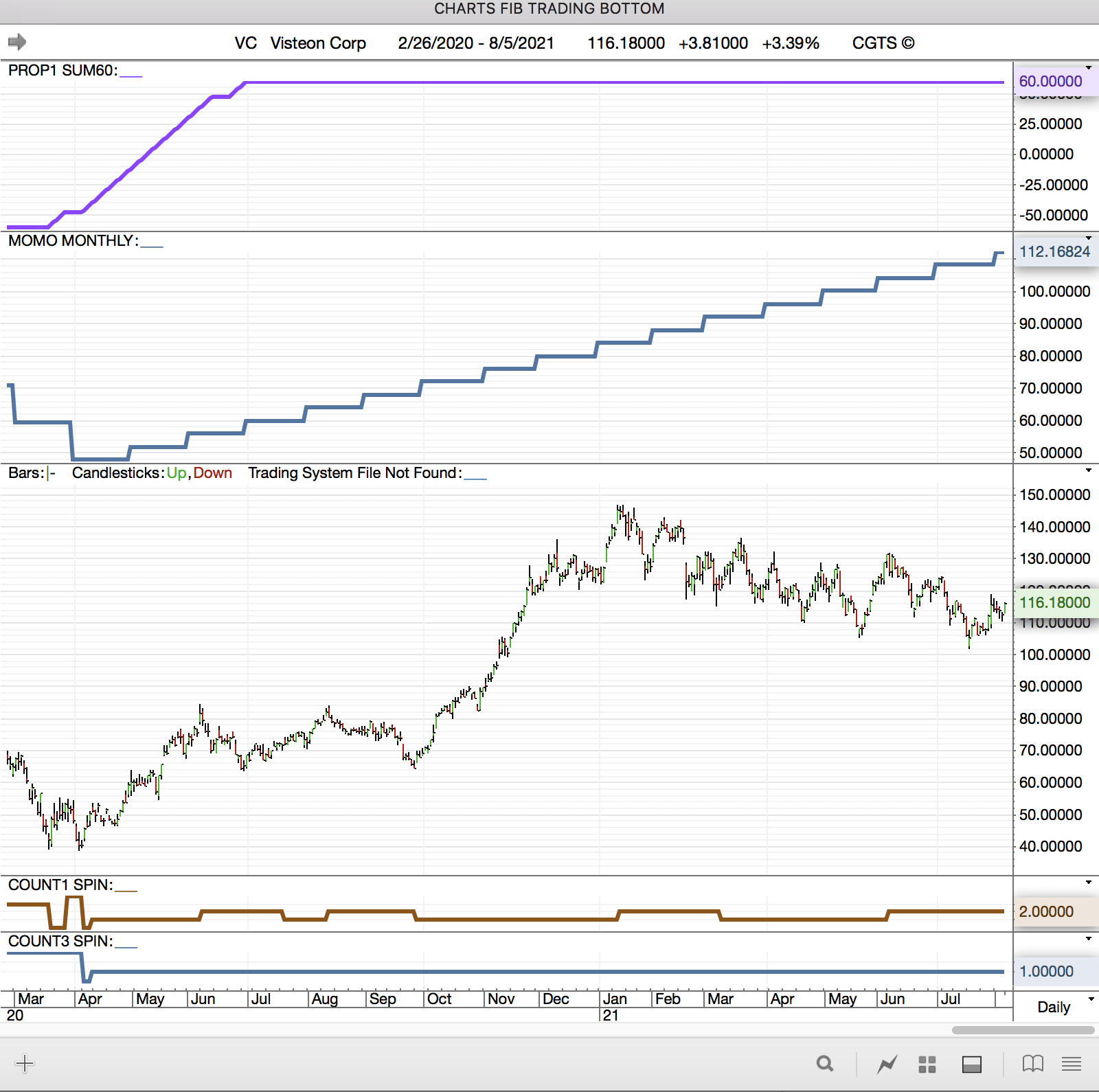The image size is (1099, 1092).
Task: Click the horizontal lines list icon
Action: click(x=1071, y=1065)
